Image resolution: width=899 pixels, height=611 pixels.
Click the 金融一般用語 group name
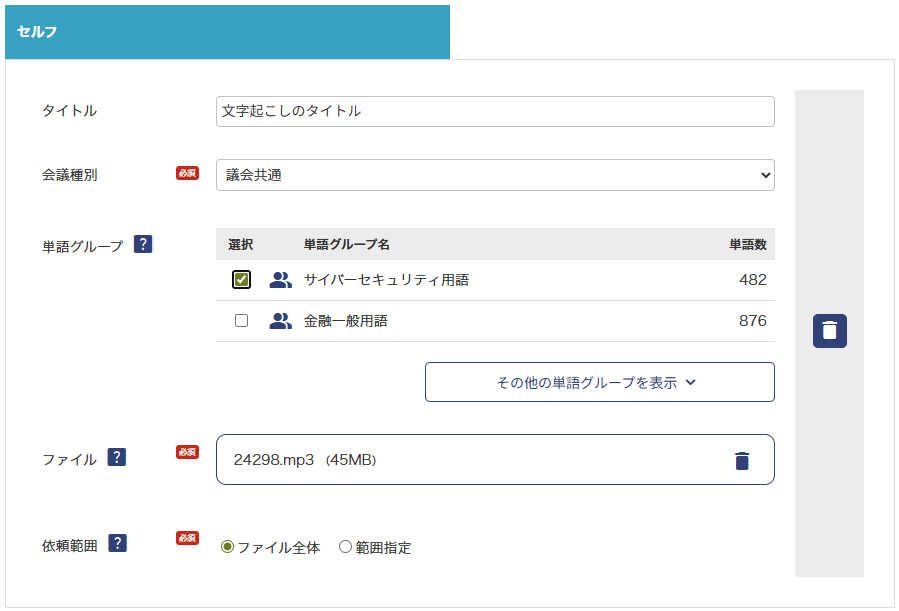pyautogui.click(x=345, y=321)
